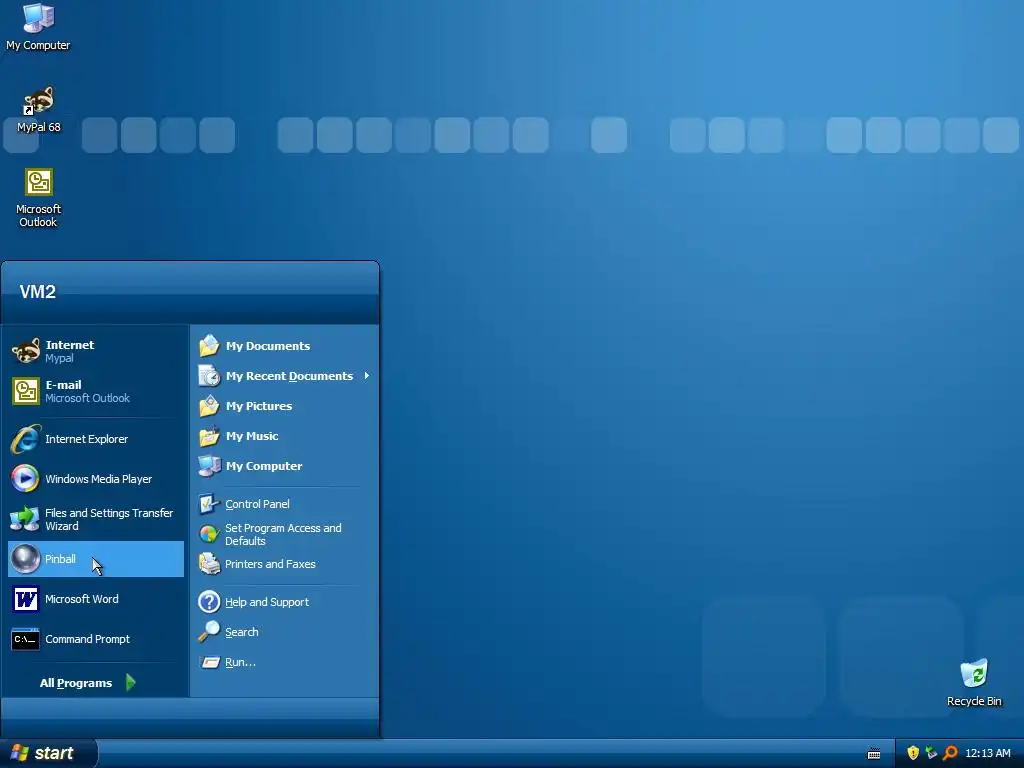Click the on-screen keyboard taskbar icon

point(874,754)
